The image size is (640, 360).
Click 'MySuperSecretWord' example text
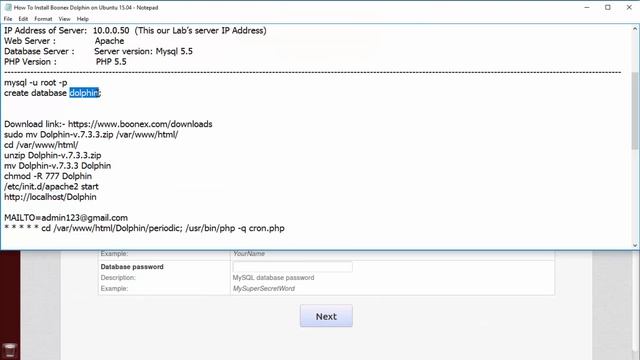pyautogui.click(x=264, y=288)
